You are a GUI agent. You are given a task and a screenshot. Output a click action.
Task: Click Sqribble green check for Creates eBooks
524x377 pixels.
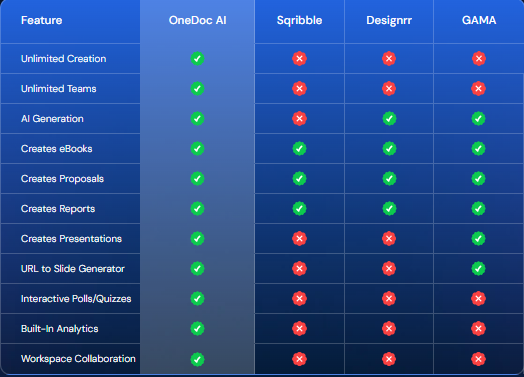pos(299,148)
